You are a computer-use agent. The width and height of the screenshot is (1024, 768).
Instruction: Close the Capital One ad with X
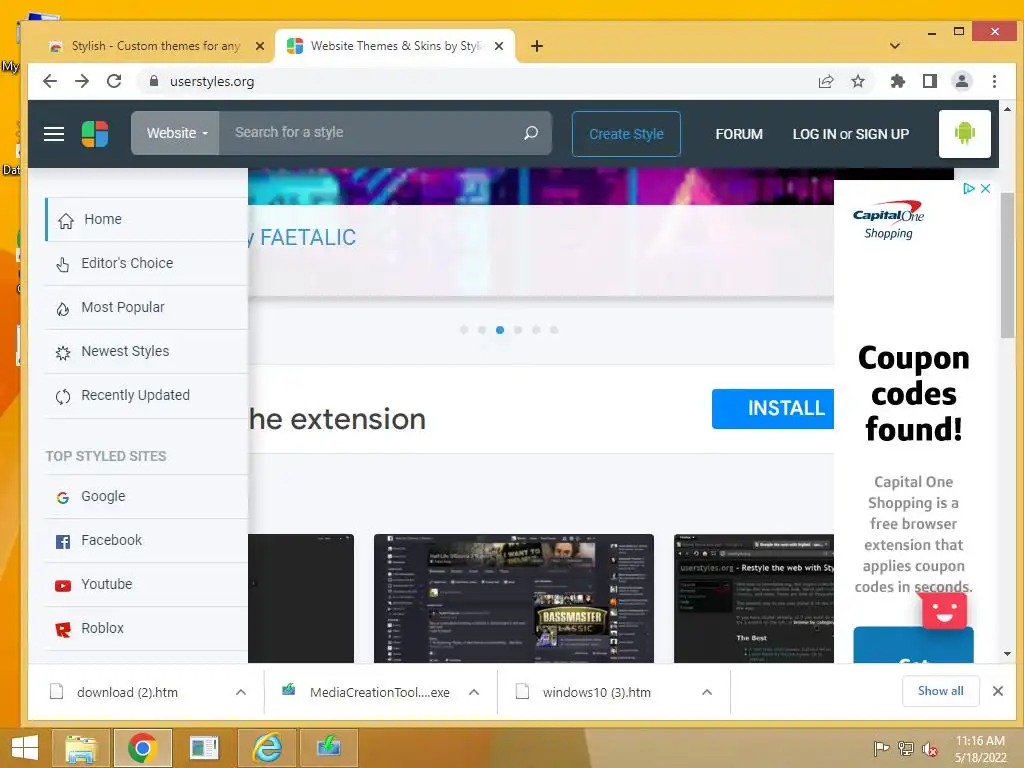coord(985,188)
